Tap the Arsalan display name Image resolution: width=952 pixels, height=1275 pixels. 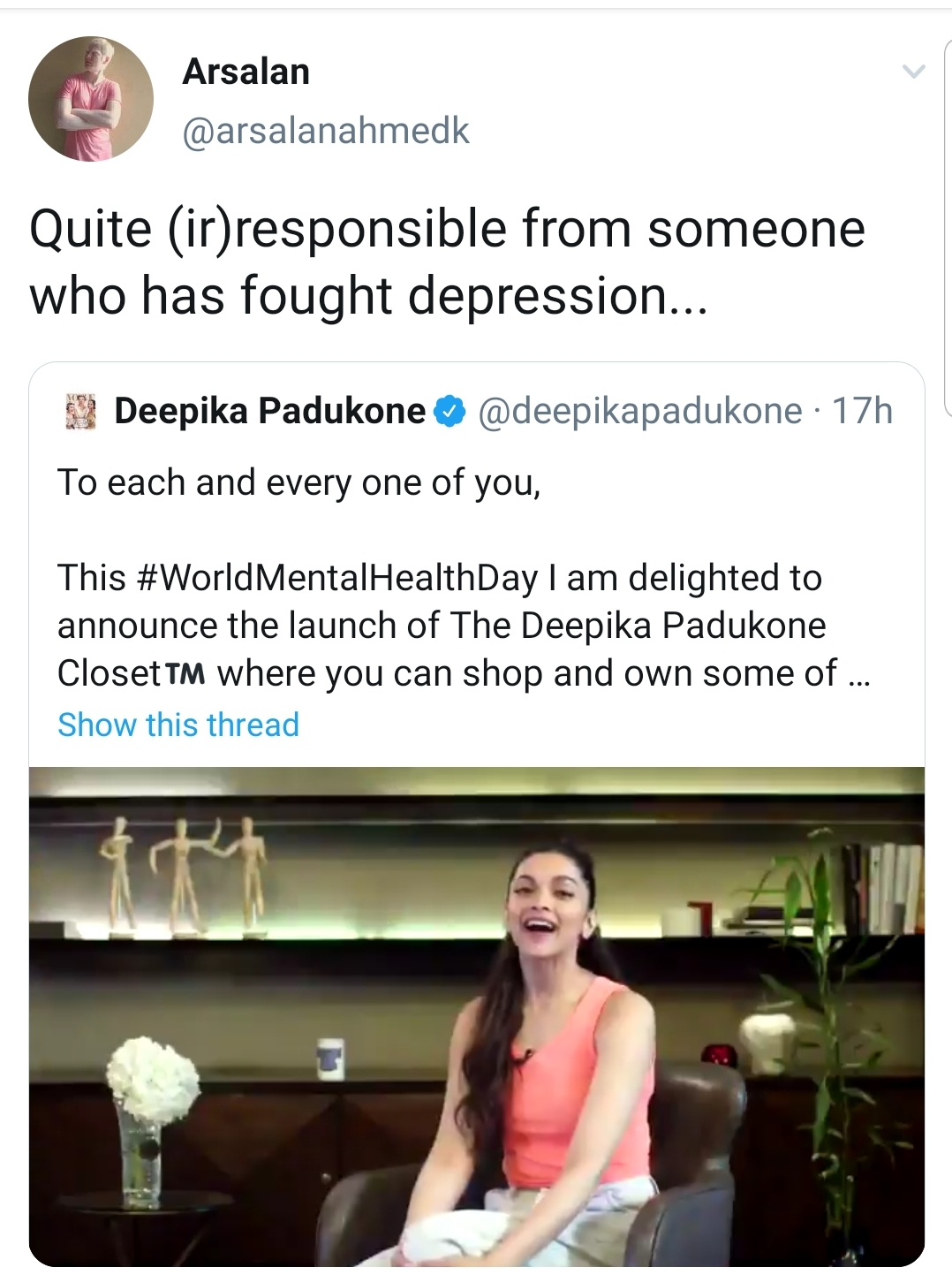click(x=246, y=72)
